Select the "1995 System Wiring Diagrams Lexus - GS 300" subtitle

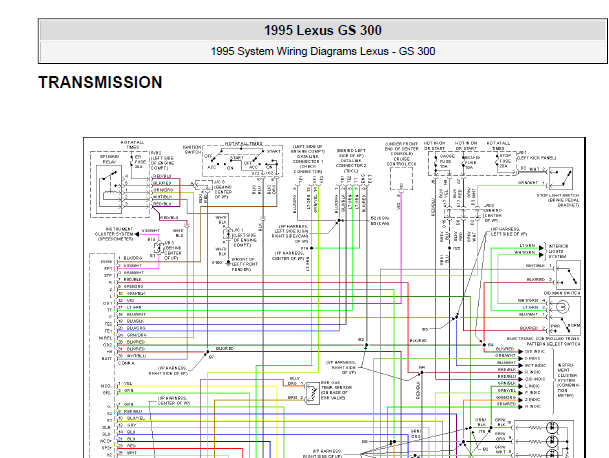323,51
